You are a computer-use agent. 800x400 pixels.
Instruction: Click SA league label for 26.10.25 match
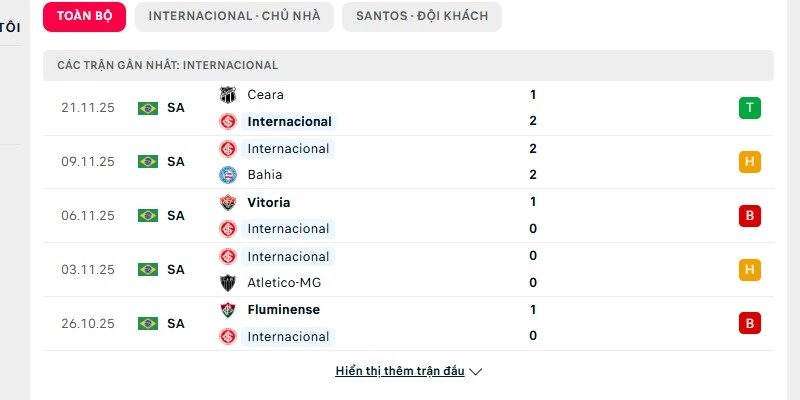176,324
